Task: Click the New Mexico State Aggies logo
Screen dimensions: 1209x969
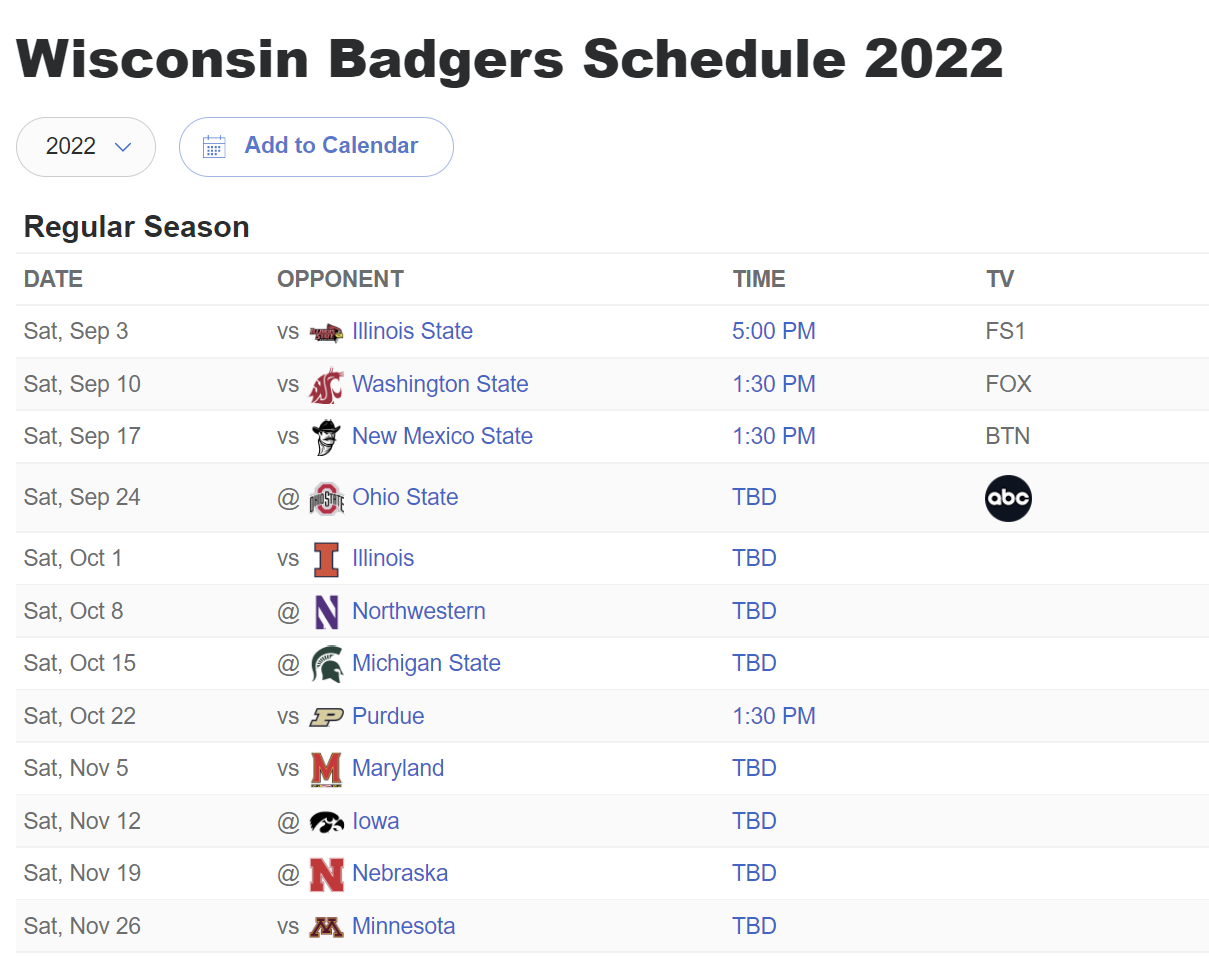Action: tap(326, 437)
